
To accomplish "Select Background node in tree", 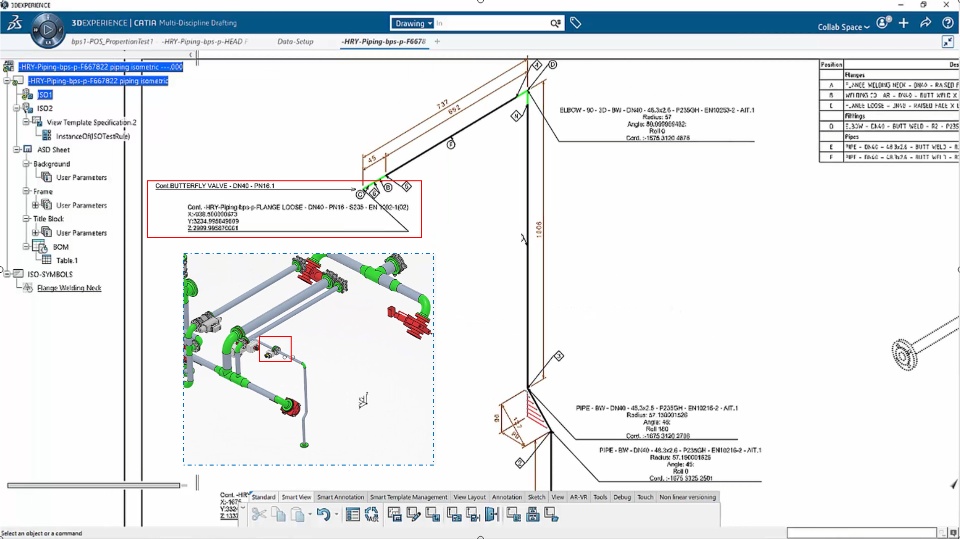I will tap(51, 164).
